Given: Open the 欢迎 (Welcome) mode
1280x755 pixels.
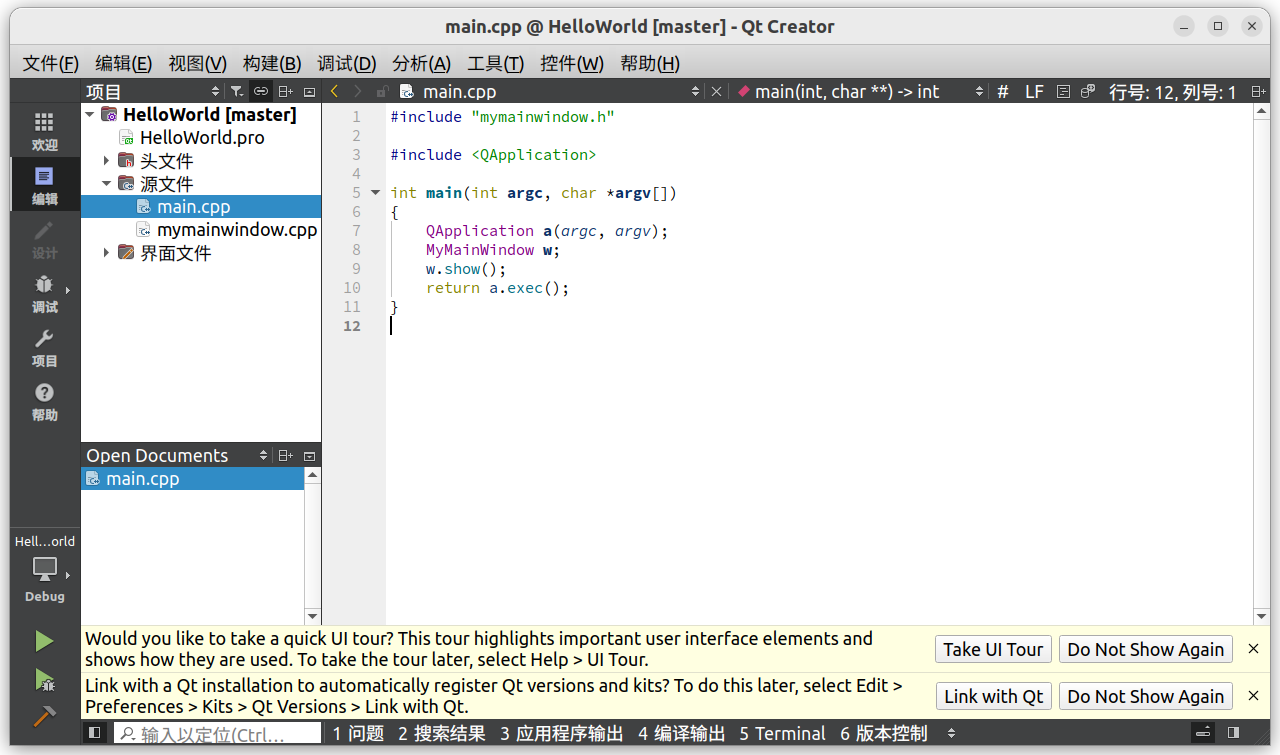Looking at the screenshot, I should click(44, 131).
